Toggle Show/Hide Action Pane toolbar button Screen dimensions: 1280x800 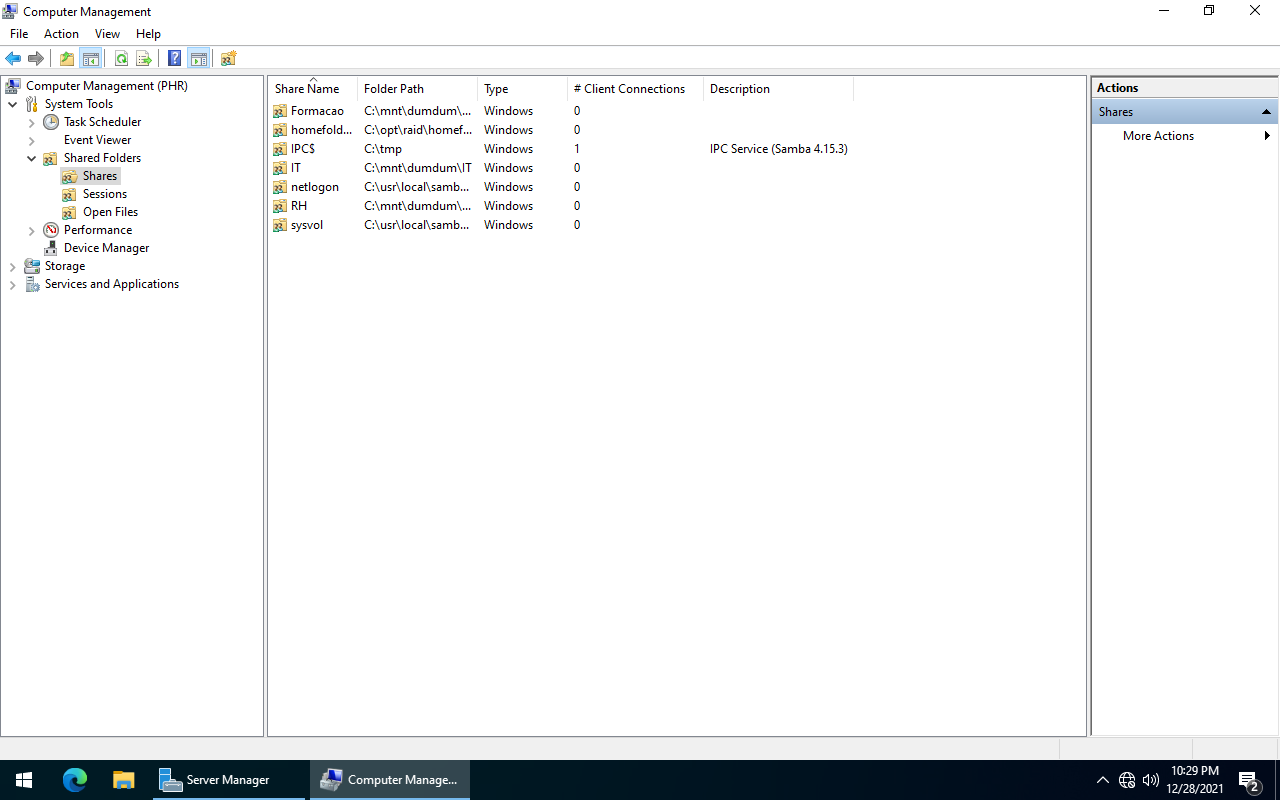click(198, 58)
